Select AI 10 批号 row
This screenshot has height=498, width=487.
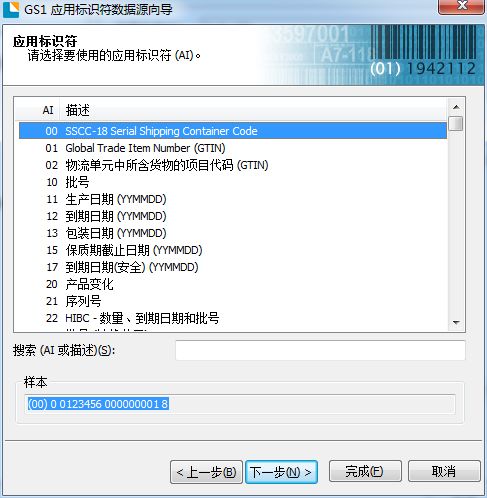point(233,182)
